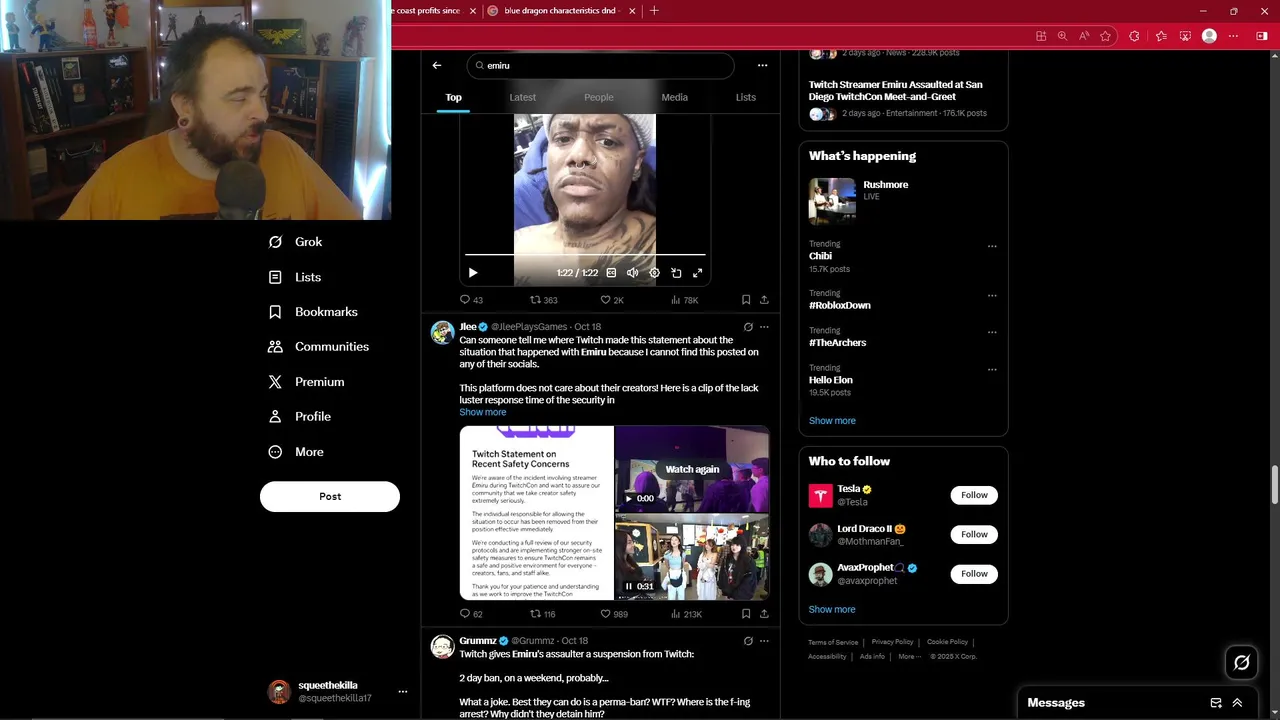Image resolution: width=1280 pixels, height=720 pixels.
Task: Toggle closed captions on the video
Action: tap(611, 273)
